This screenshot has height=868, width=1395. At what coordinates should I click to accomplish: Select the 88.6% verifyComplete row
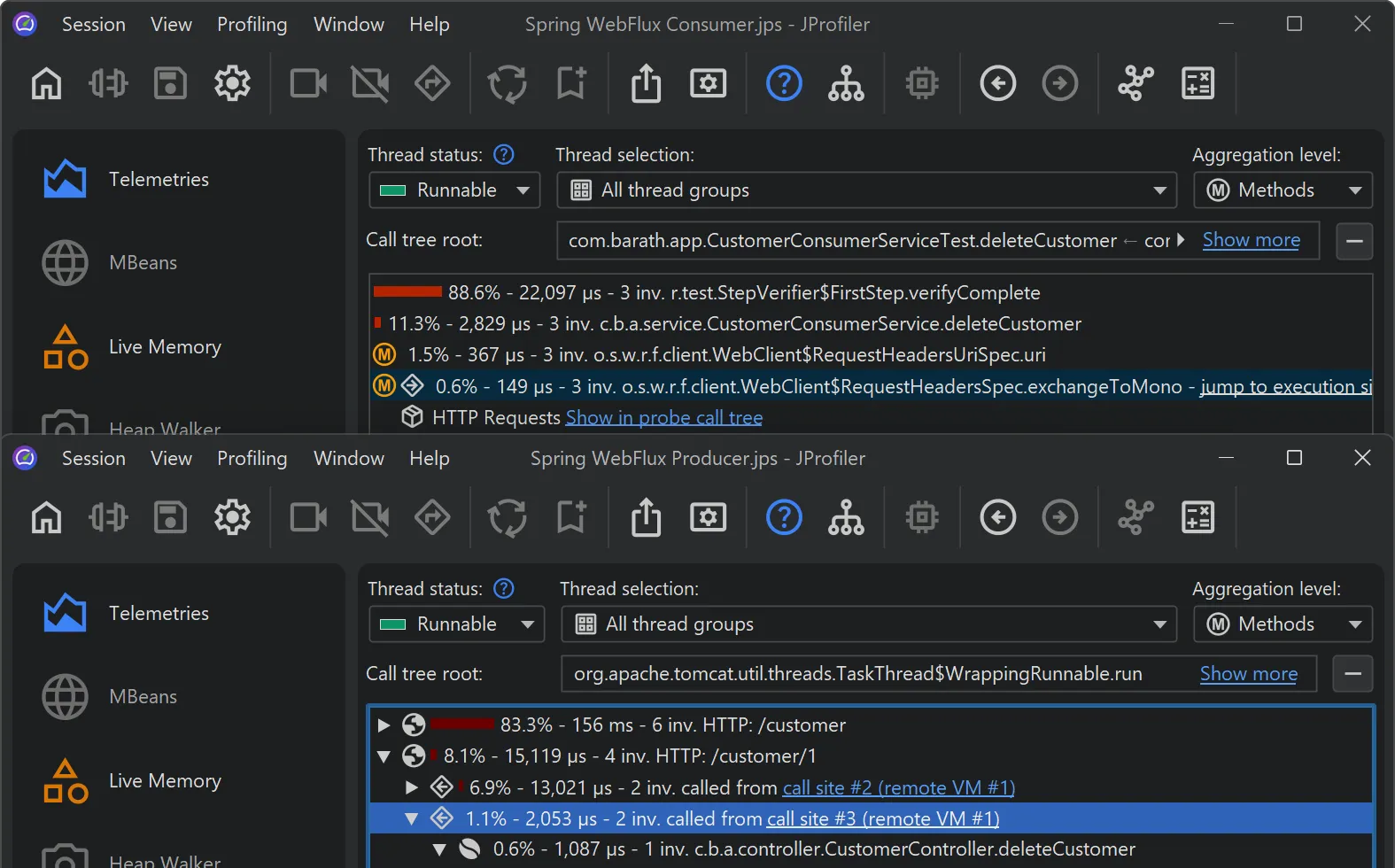872,293
